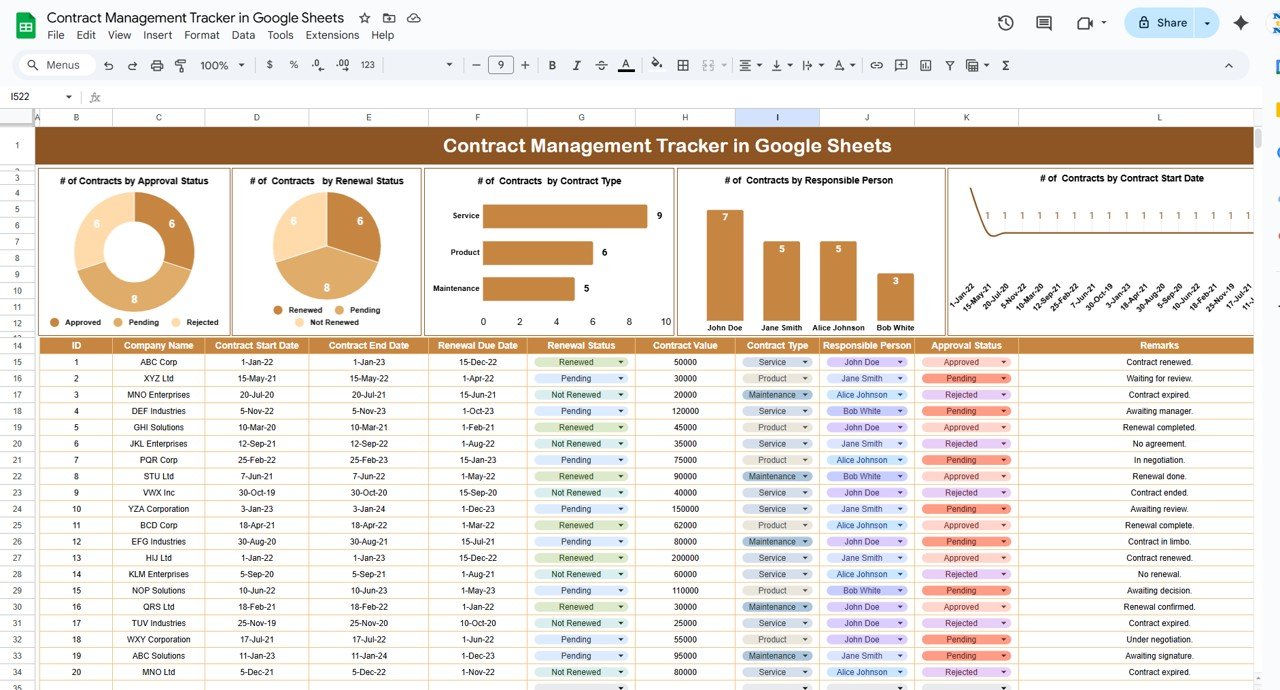
Task: Select the Contracts by Contract Type chart
Action: click(549, 252)
